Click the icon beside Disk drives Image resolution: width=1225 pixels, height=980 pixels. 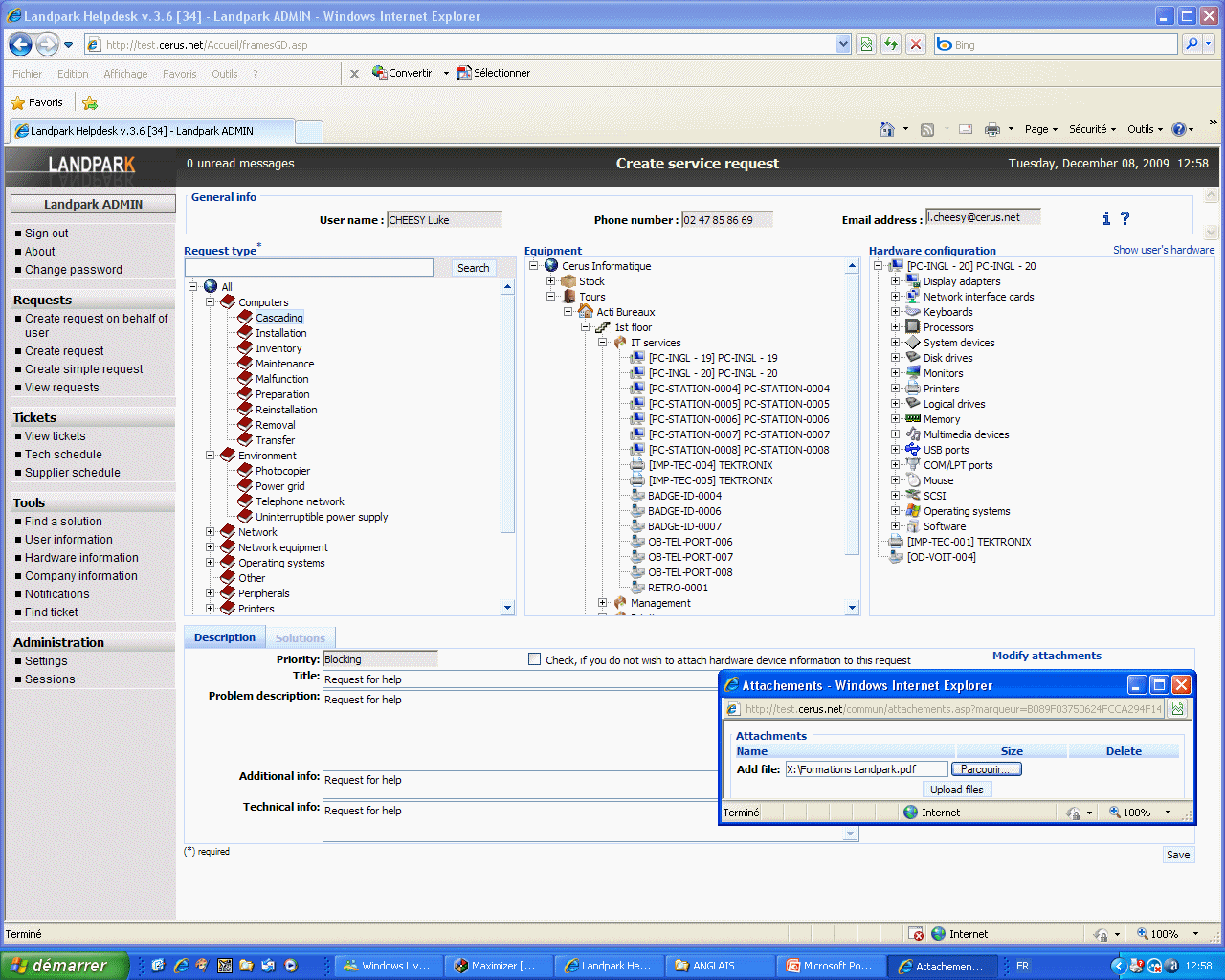(x=913, y=357)
